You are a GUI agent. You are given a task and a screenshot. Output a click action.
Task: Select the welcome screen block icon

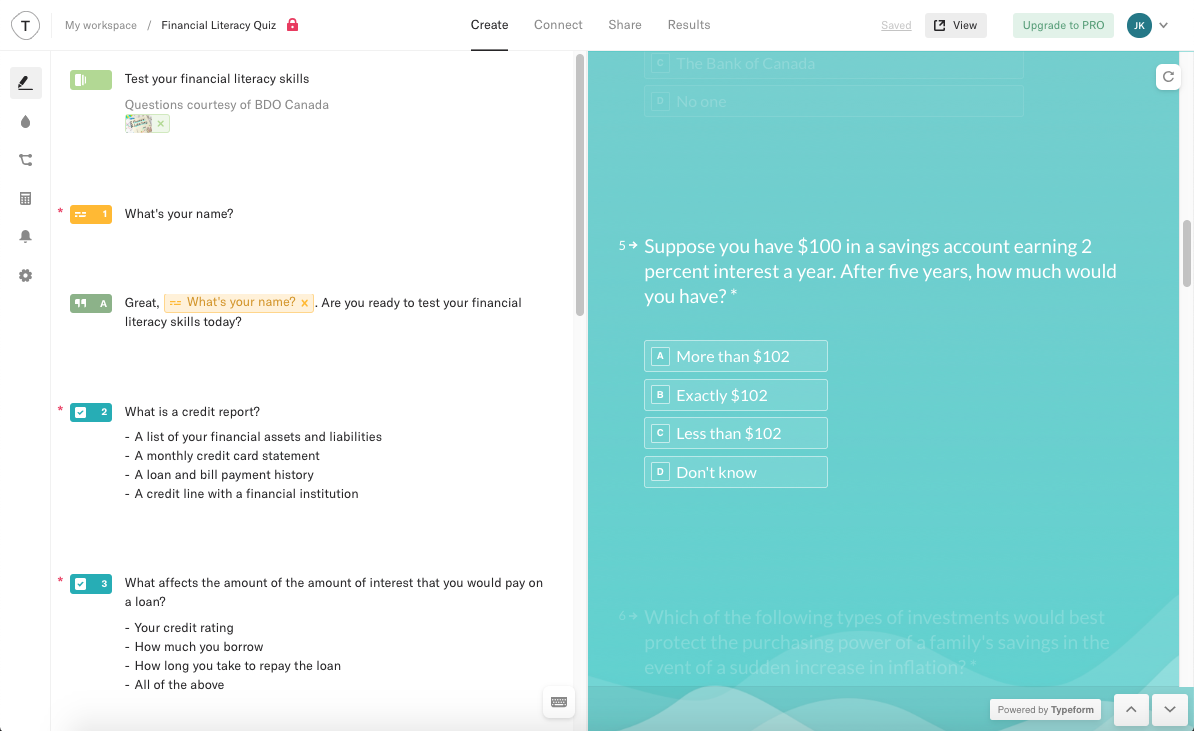[x=91, y=80]
